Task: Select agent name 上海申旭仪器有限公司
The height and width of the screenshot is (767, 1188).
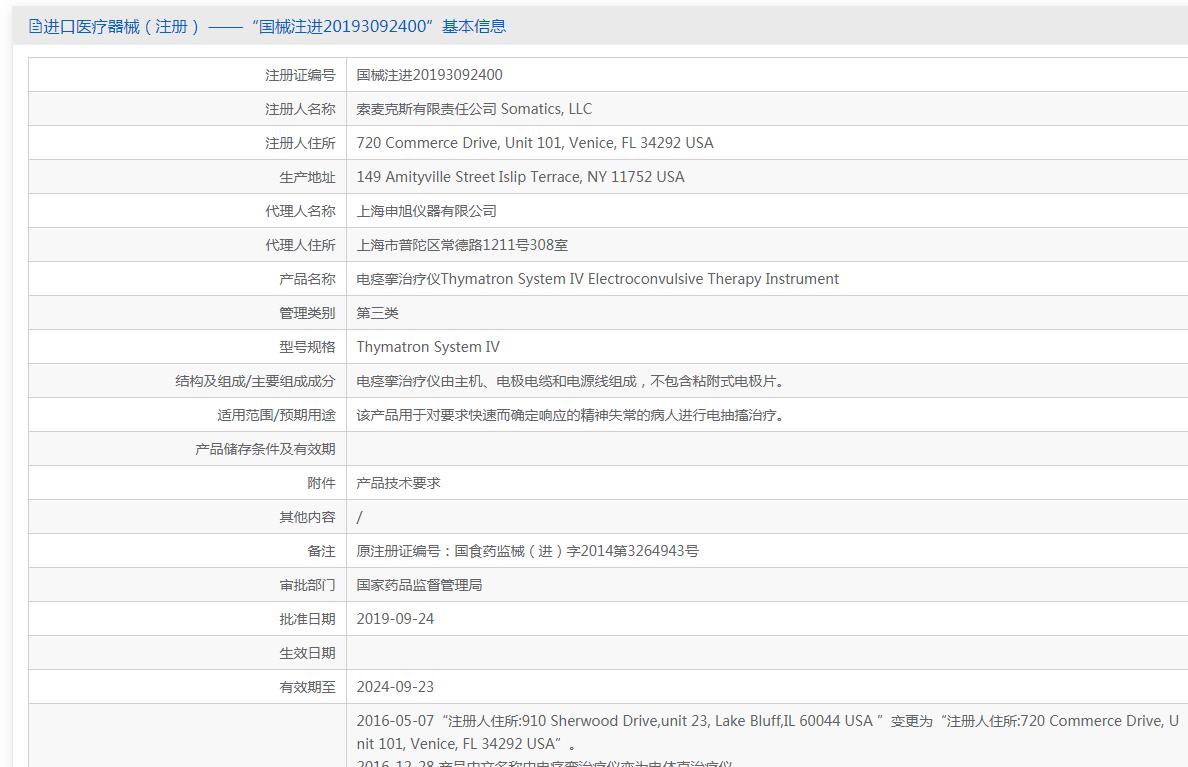Action: pos(427,211)
